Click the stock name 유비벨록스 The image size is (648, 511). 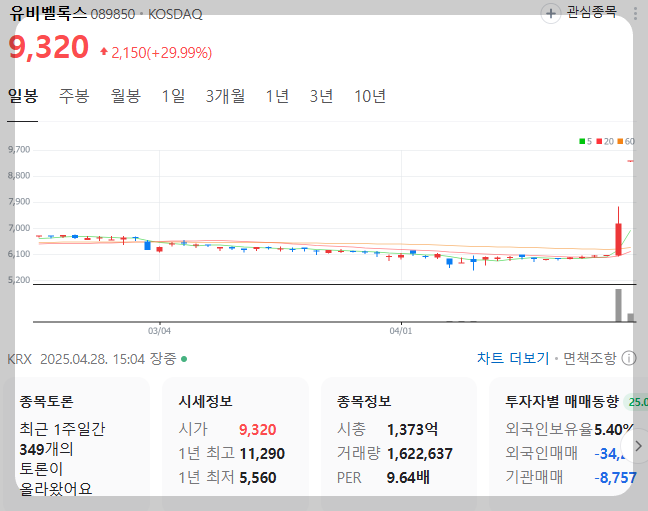(x=48, y=13)
